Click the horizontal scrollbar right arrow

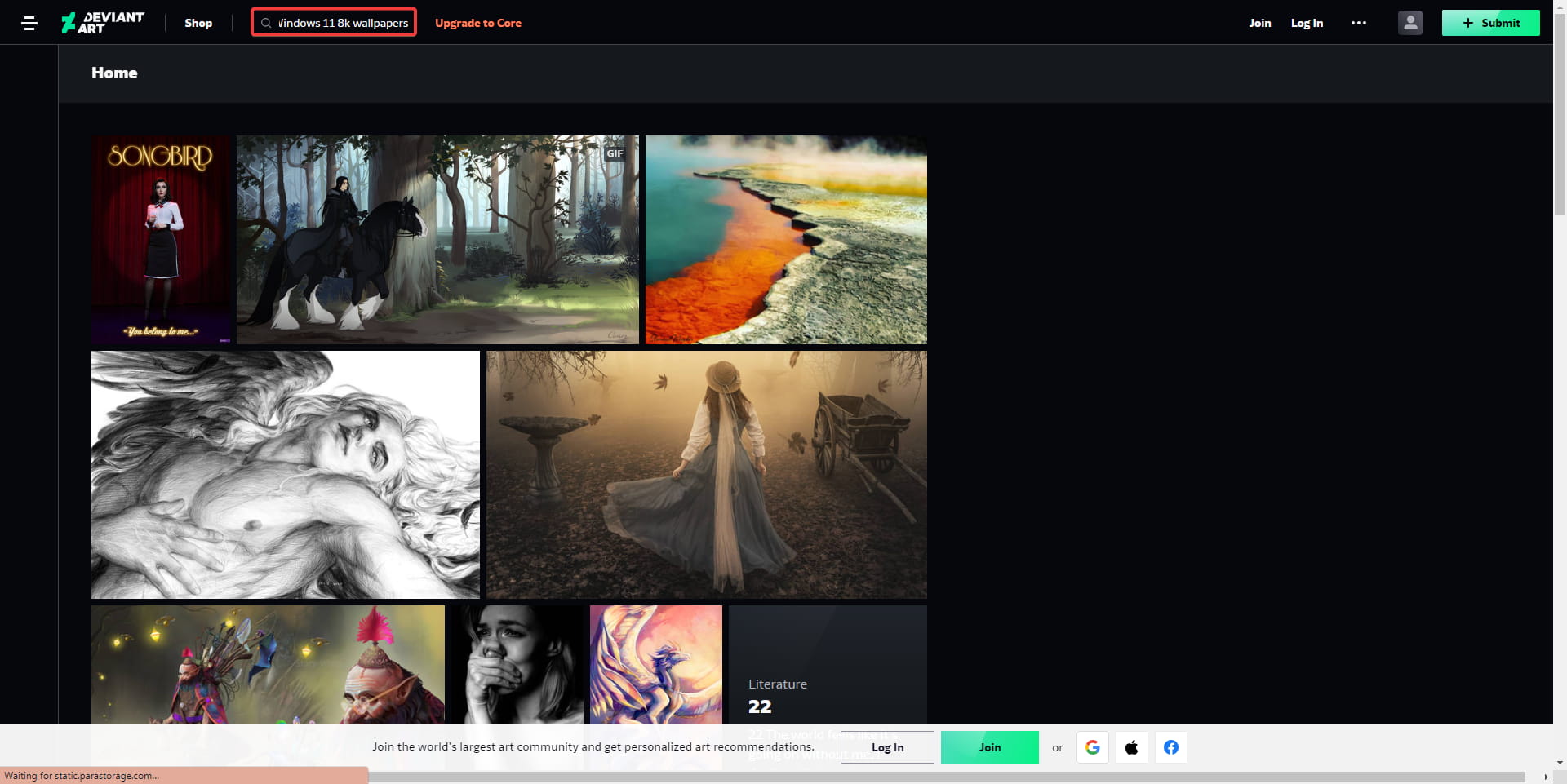tap(1546, 777)
